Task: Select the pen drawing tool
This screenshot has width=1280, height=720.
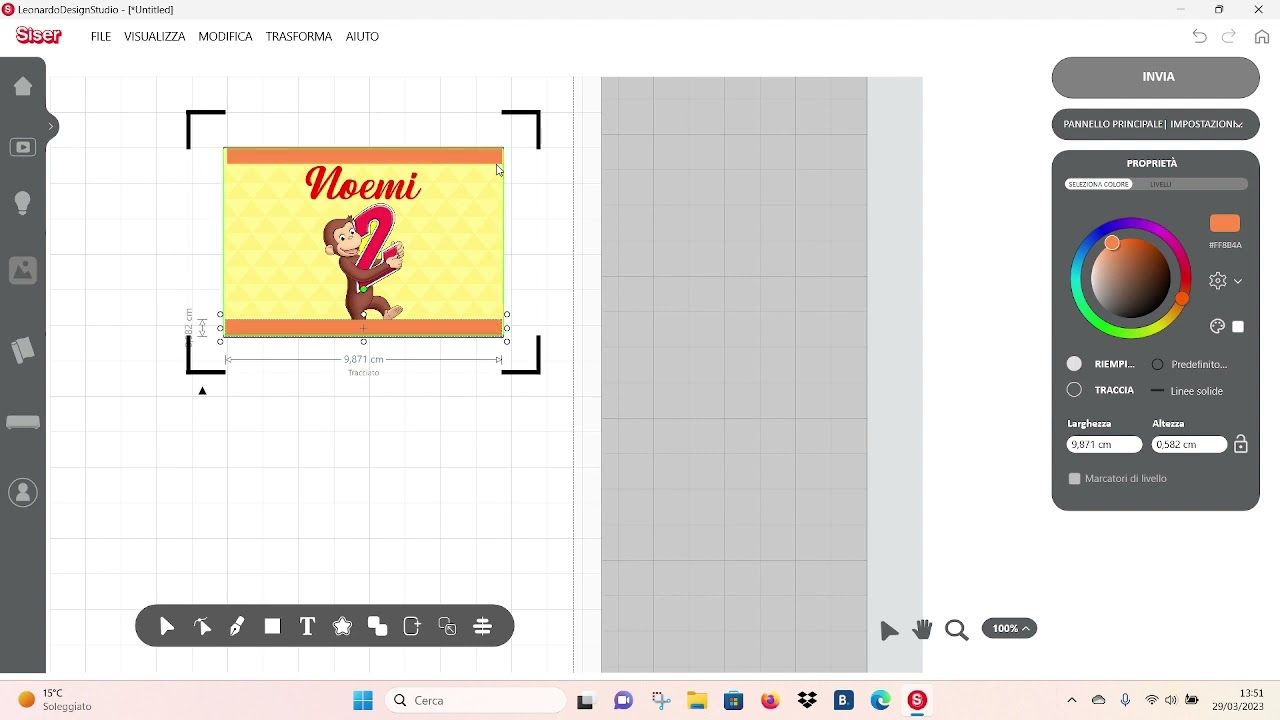Action: [237, 627]
